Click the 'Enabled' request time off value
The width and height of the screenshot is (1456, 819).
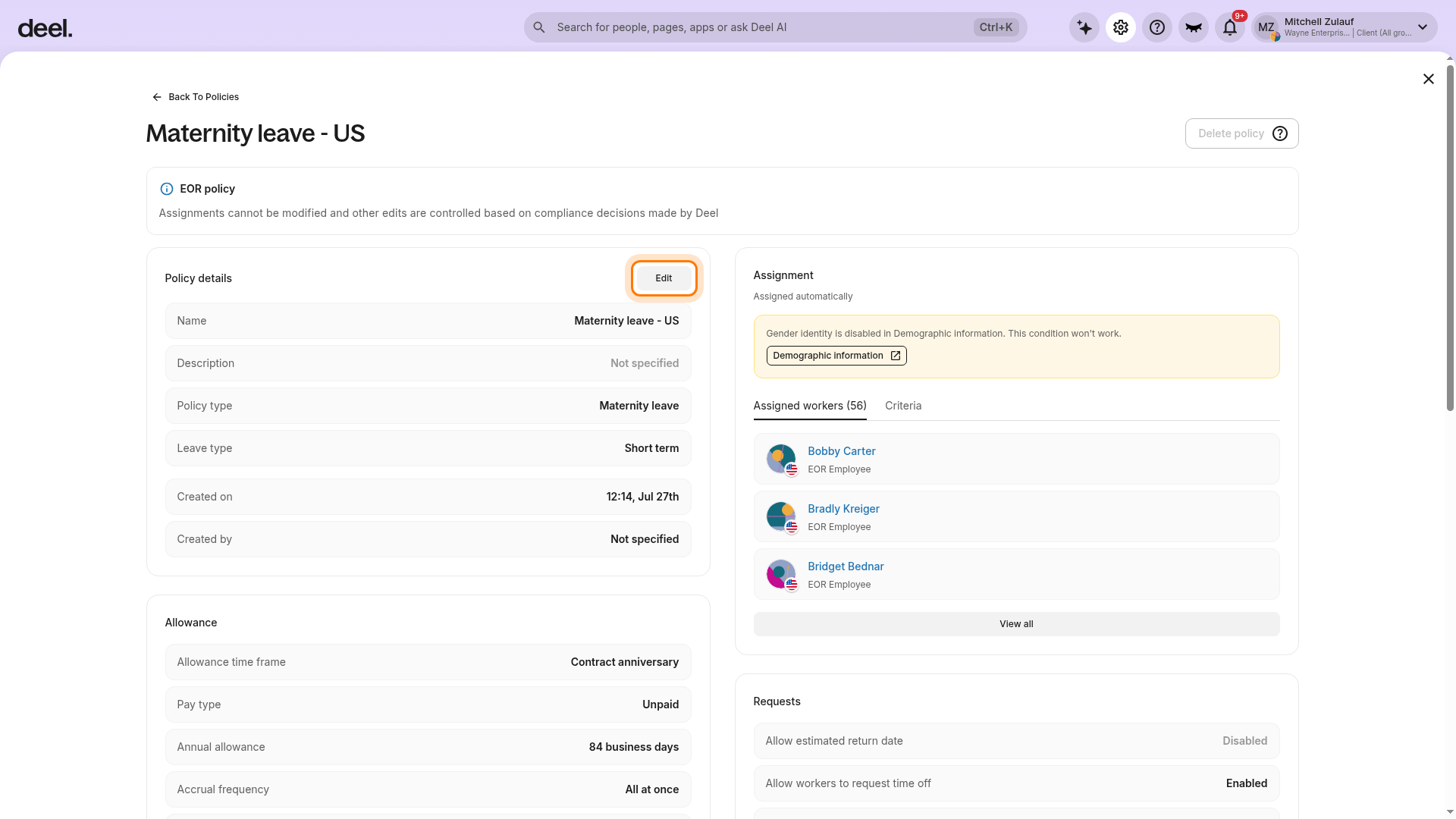[x=1247, y=783]
